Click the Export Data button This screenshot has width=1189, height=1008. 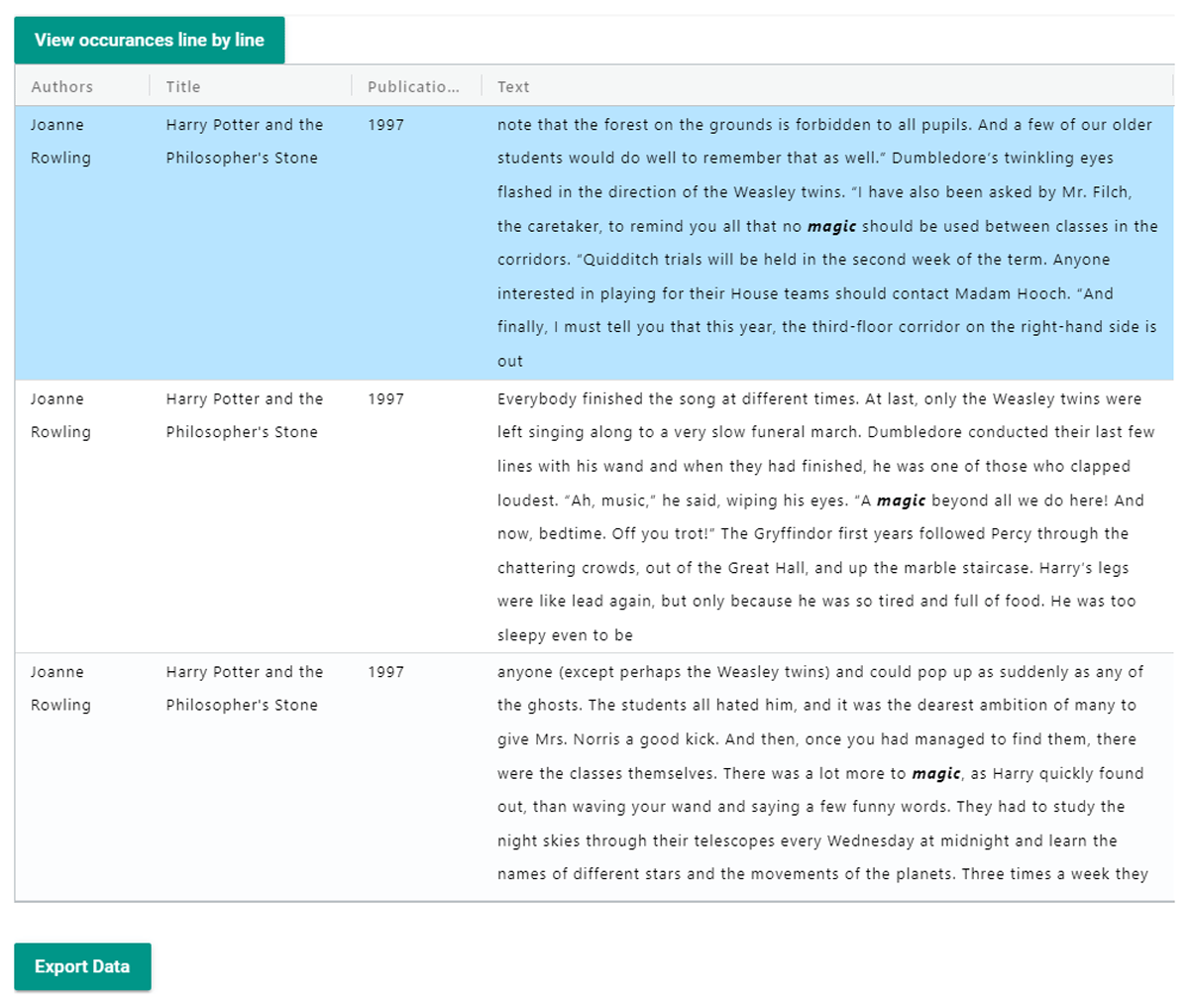pyautogui.click(x=82, y=966)
